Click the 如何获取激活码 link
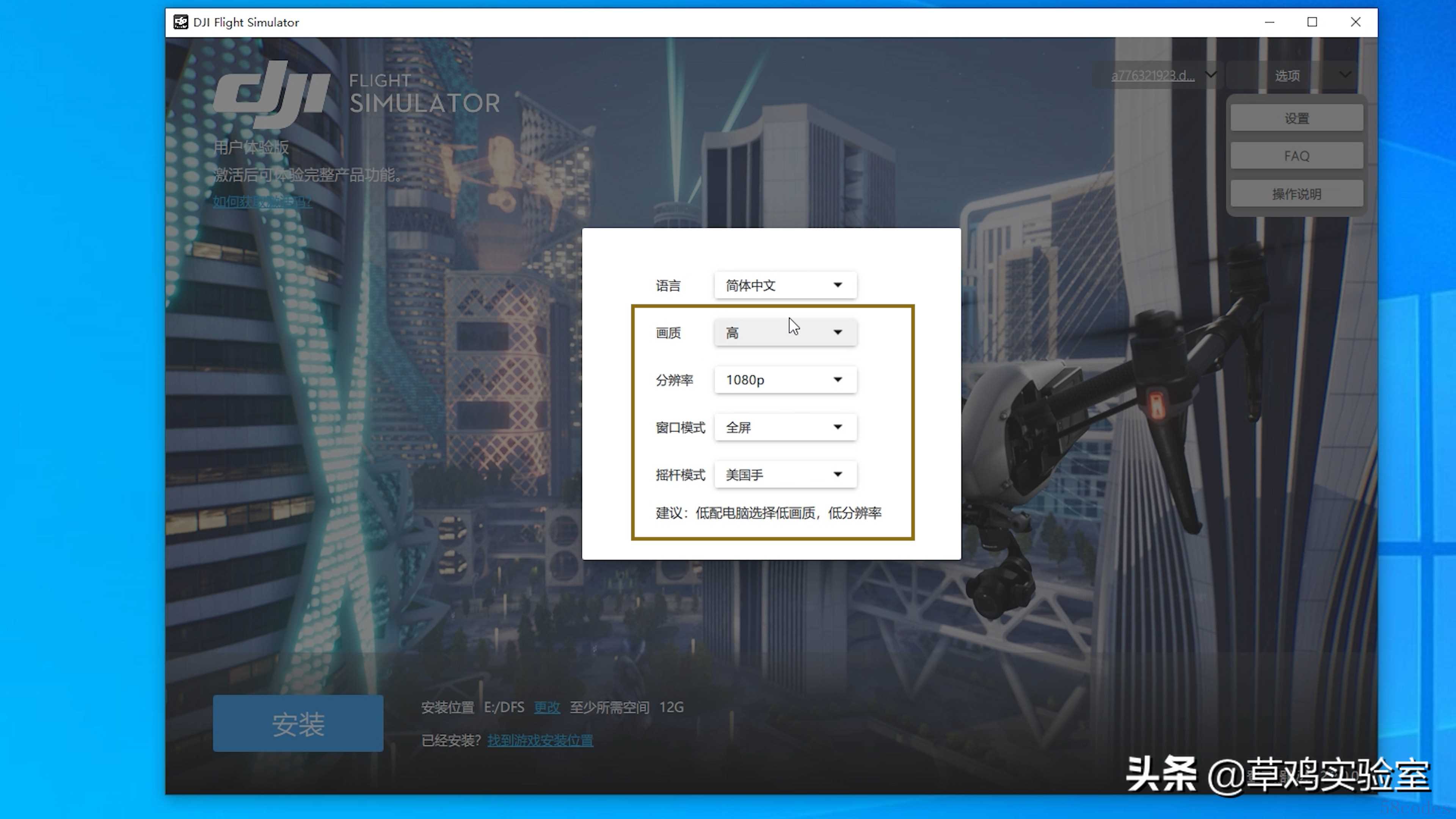 pos(262,202)
